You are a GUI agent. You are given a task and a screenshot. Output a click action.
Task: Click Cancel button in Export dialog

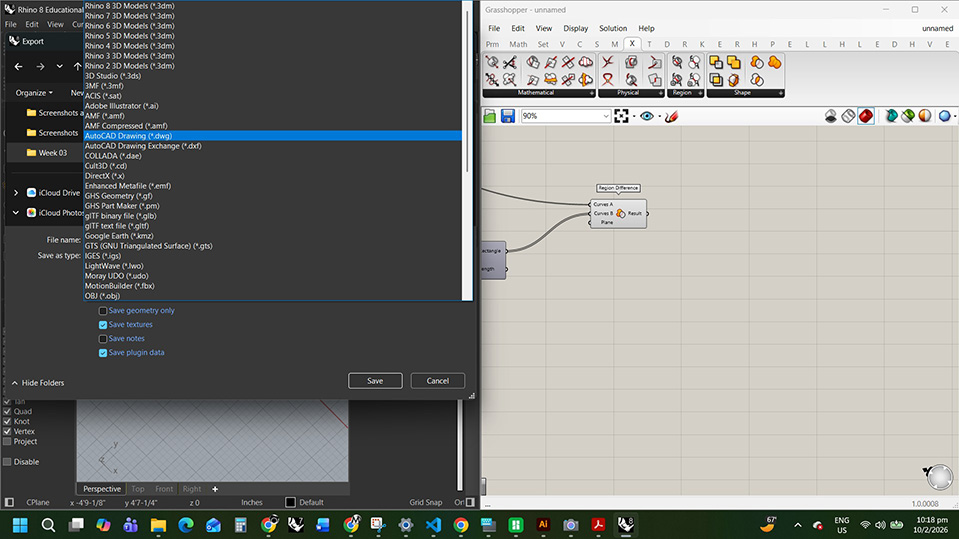[437, 381]
